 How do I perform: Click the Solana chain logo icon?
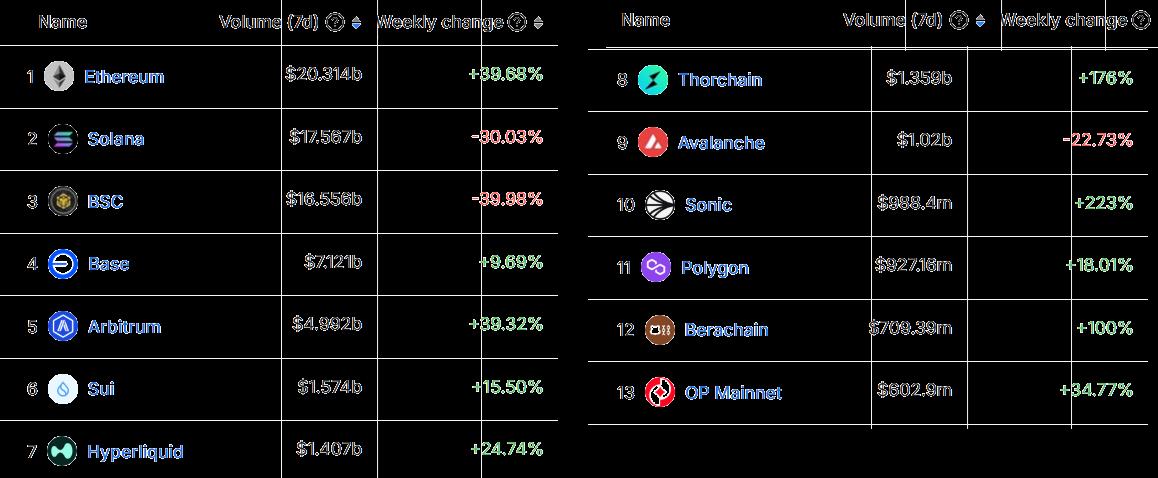(63, 139)
